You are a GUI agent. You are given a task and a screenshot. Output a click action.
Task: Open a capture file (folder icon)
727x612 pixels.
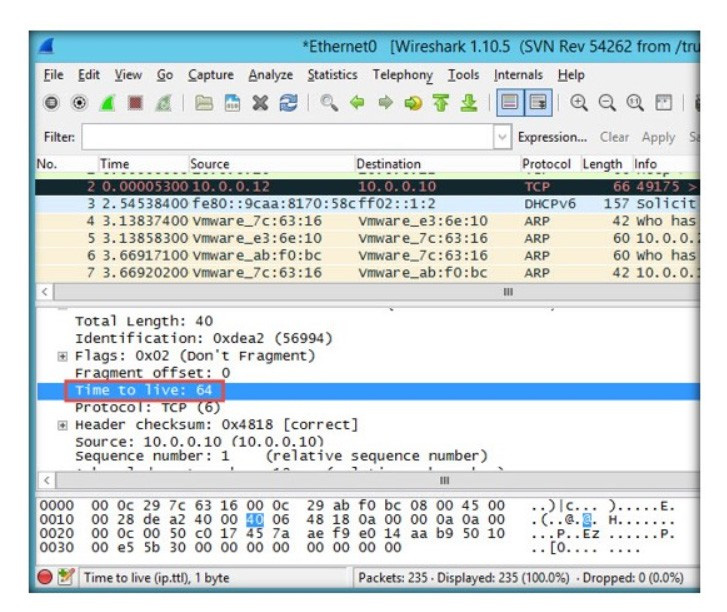point(204,102)
